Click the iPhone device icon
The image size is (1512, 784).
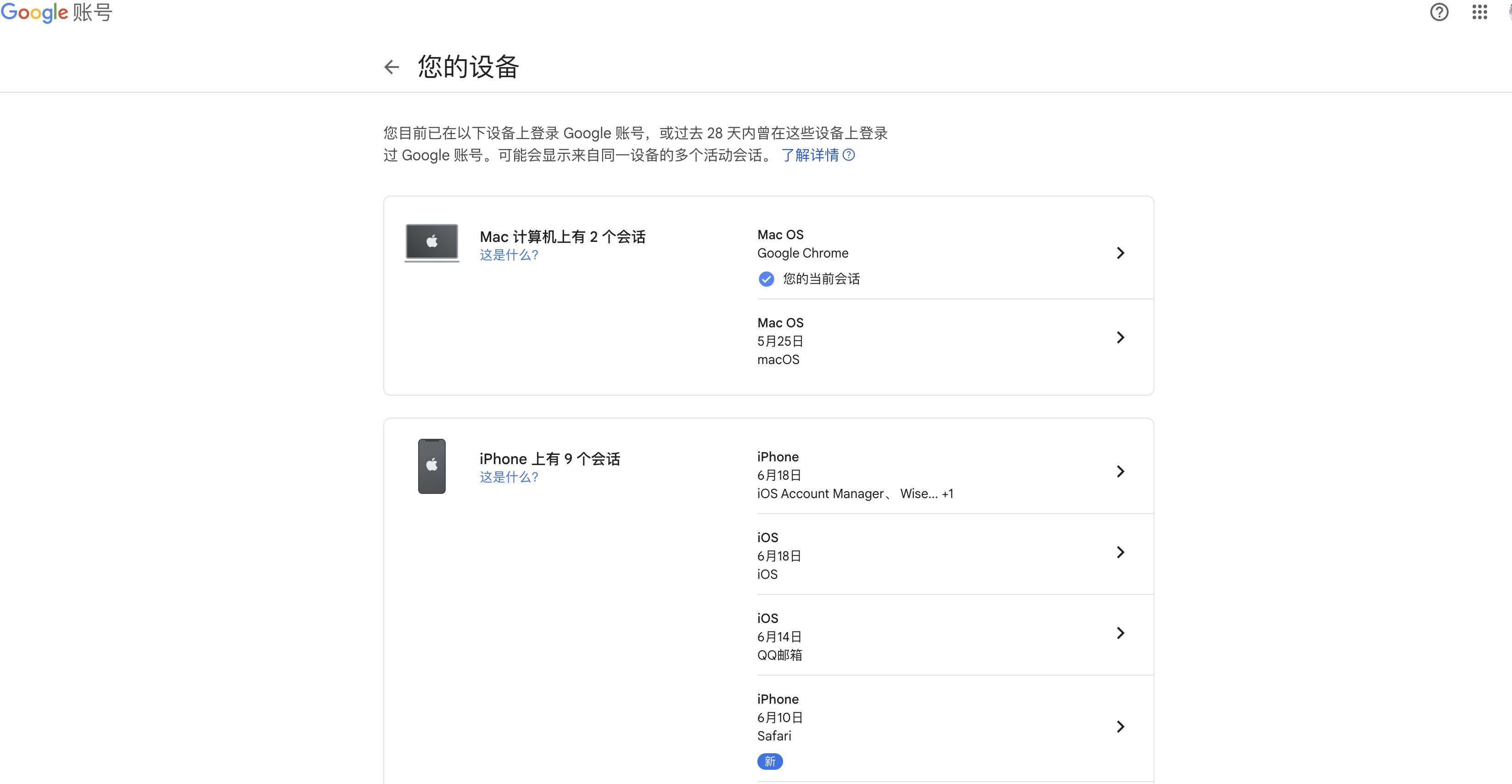coord(431,466)
